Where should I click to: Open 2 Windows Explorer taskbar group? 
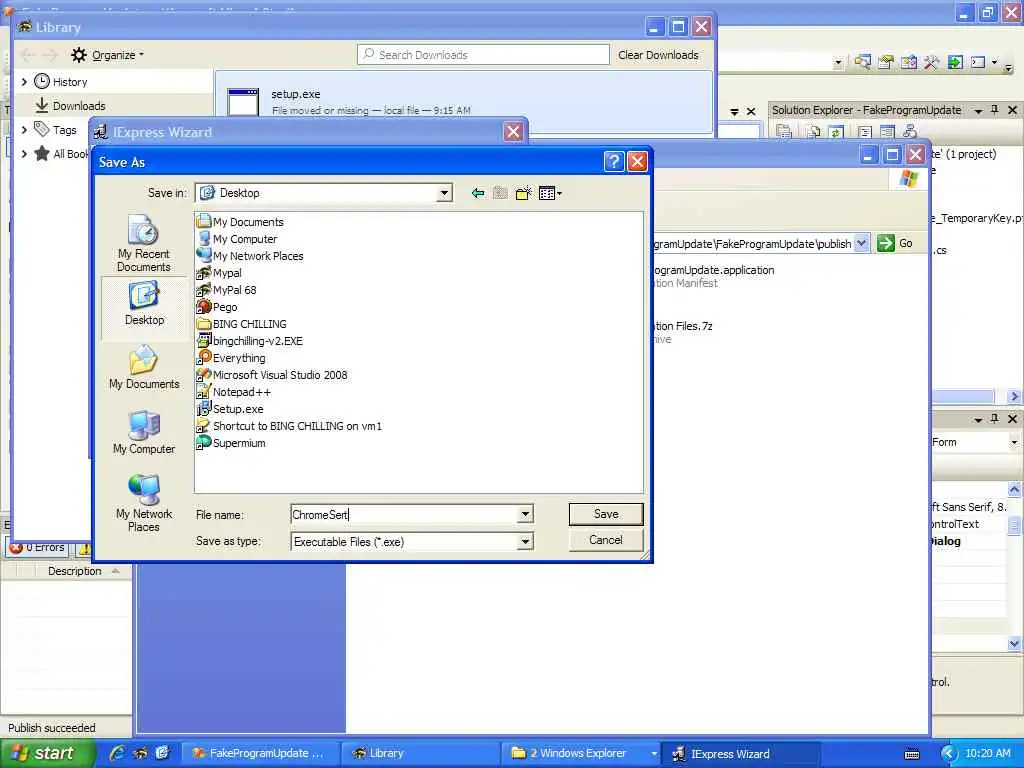pos(581,753)
